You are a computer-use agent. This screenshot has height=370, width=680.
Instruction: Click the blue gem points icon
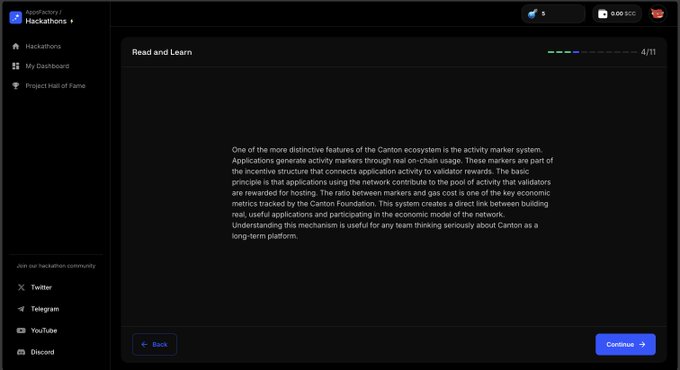pyautogui.click(x=533, y=14)
